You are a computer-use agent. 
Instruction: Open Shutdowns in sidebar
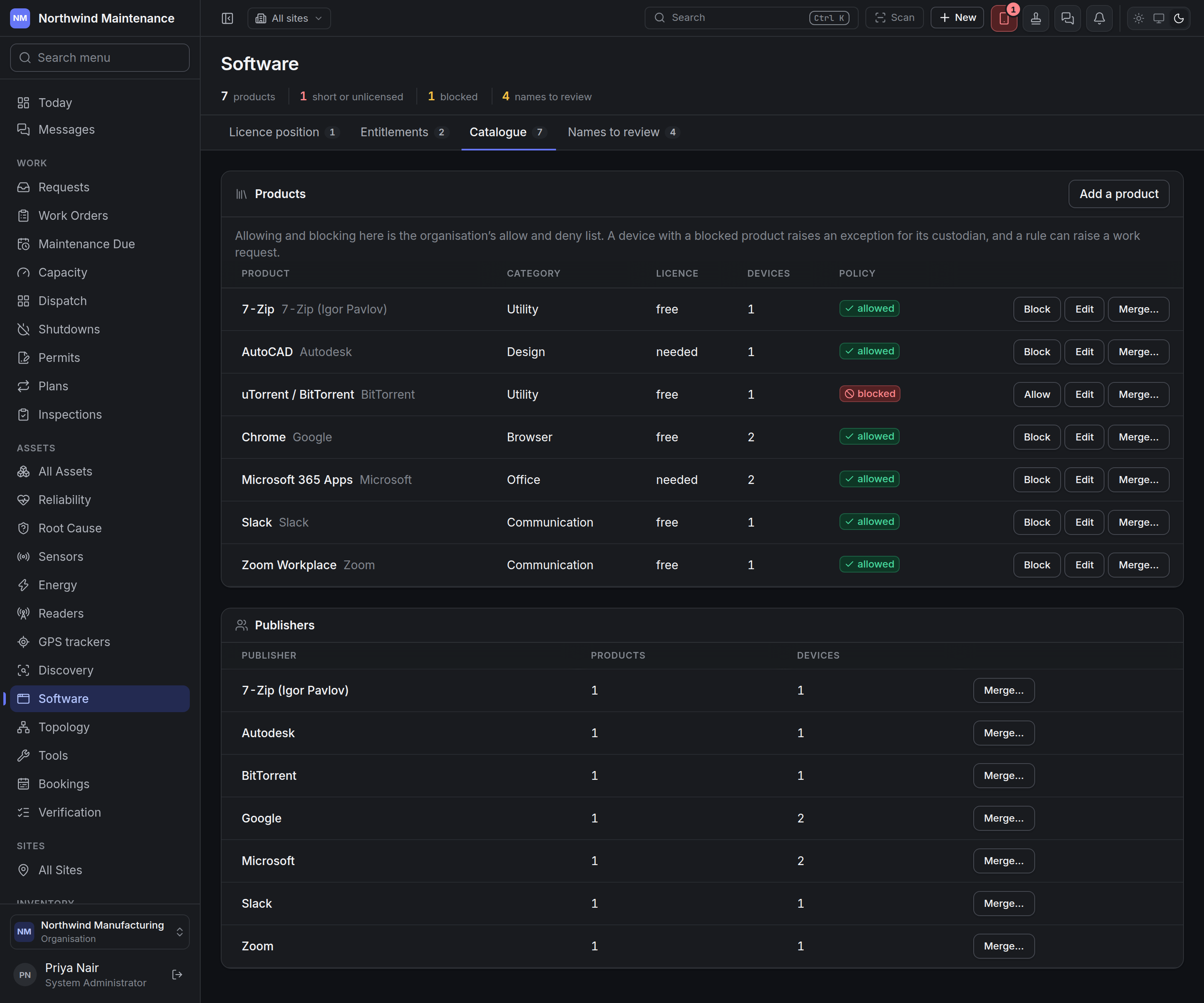point(100,329)
